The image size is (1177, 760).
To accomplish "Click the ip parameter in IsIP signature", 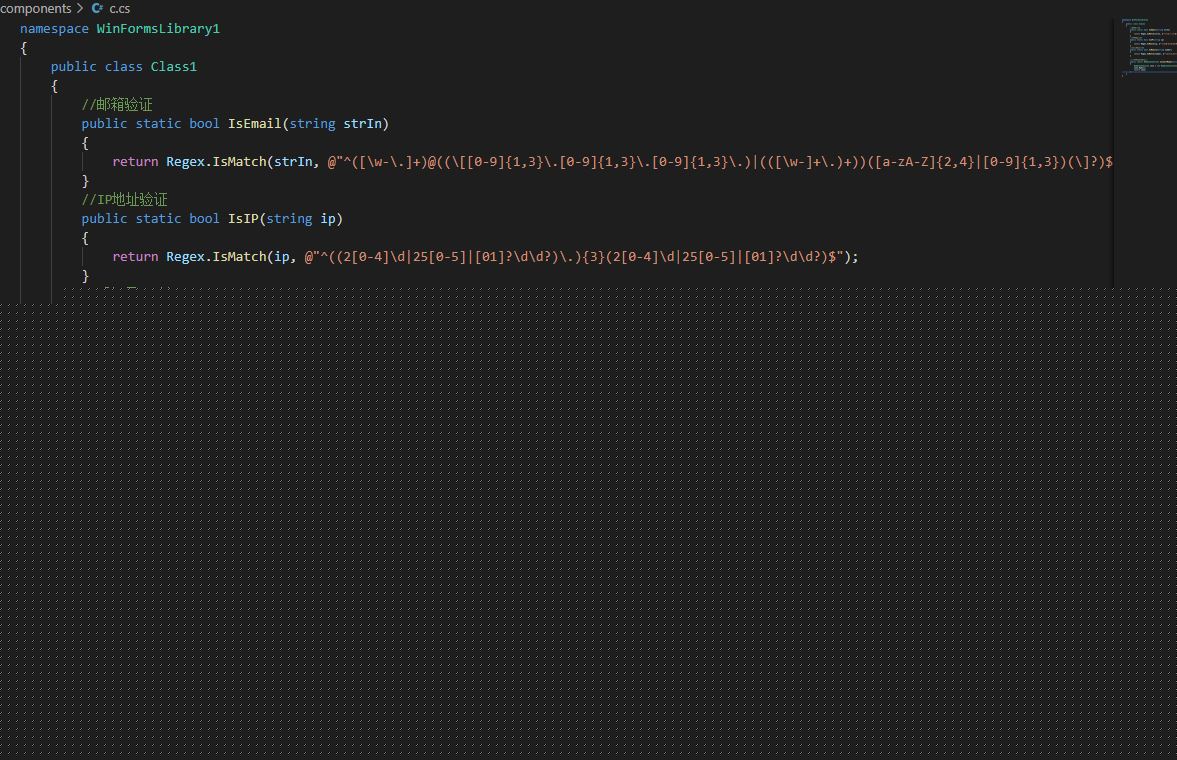I will [329, 218].
